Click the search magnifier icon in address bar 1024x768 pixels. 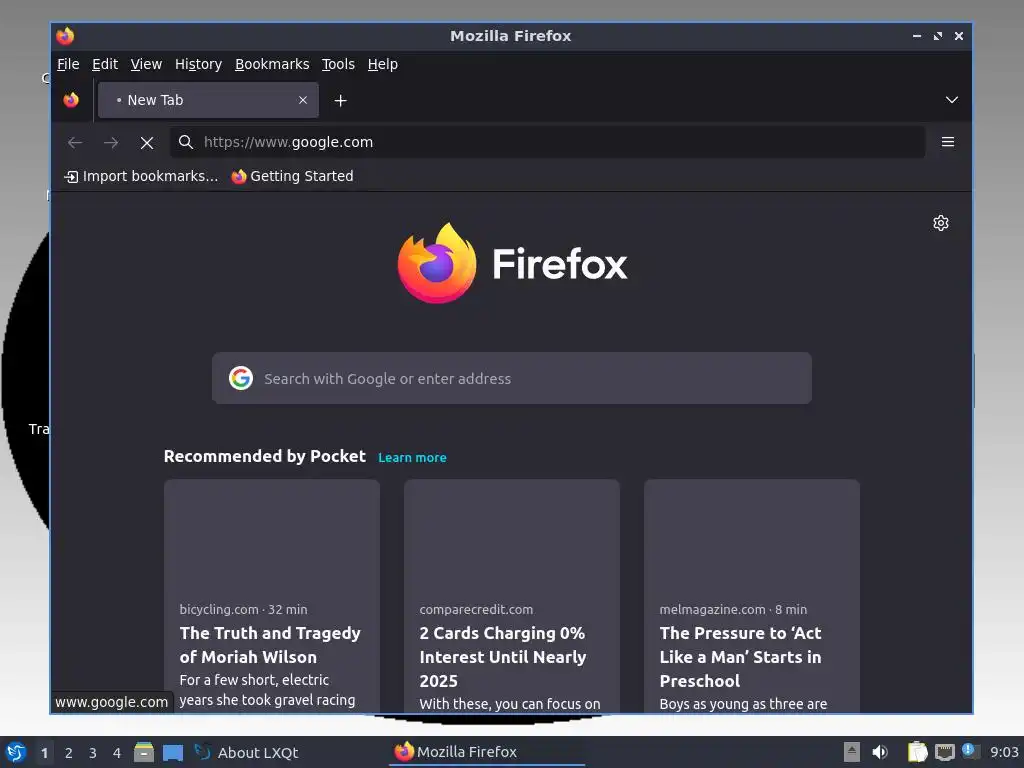click(x=185, y=142)
